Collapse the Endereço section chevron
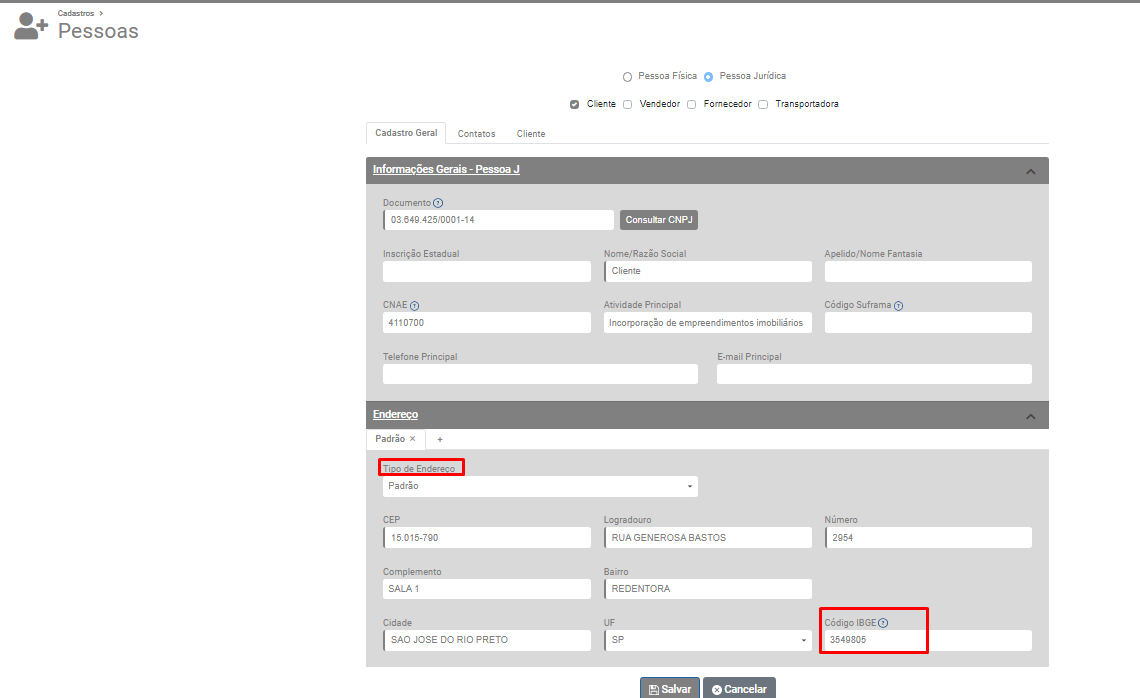1140x698 pixels. (x=1030, y=415)
